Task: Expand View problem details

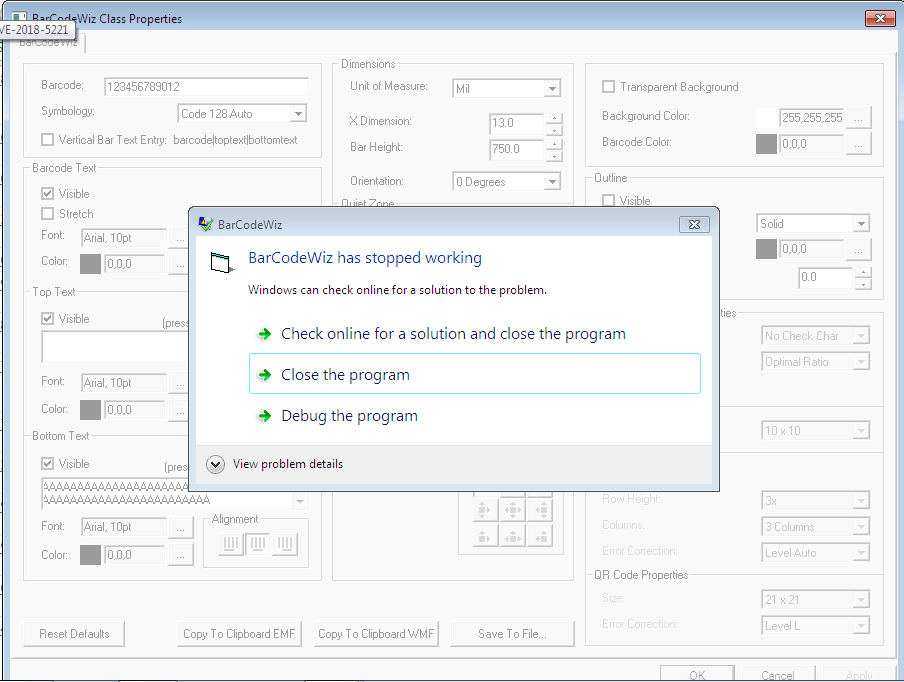Action: click(216, 464)
